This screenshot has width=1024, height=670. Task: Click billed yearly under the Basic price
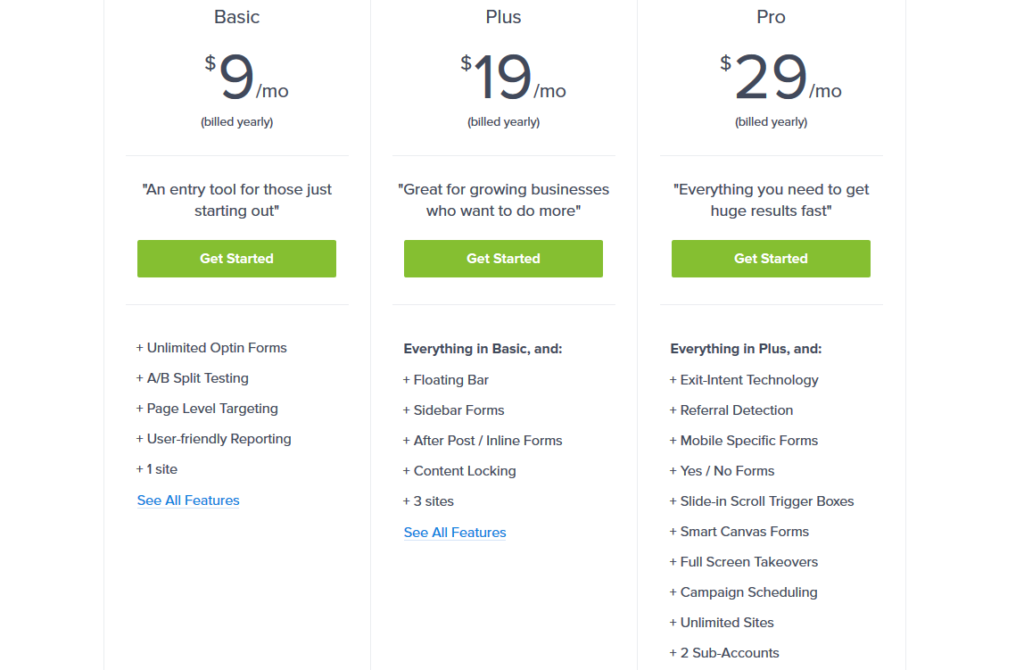click(236, 121)
